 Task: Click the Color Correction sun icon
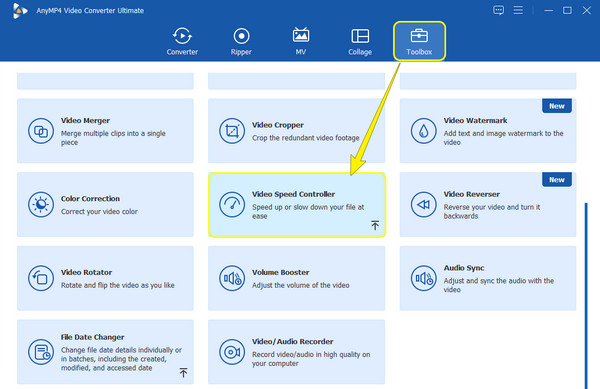tap(41, 205)
